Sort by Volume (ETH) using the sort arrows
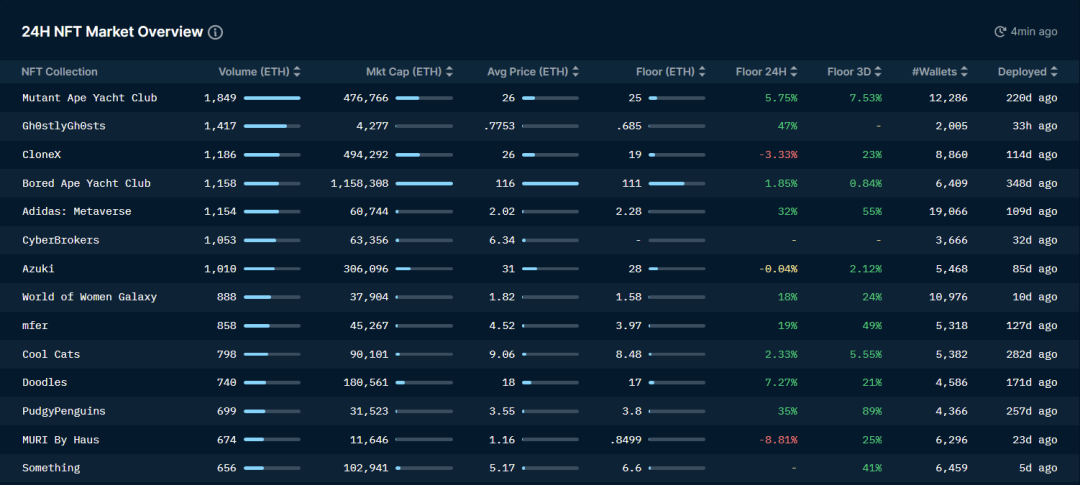Screen dimensions: 1080x485 [297, 72]
